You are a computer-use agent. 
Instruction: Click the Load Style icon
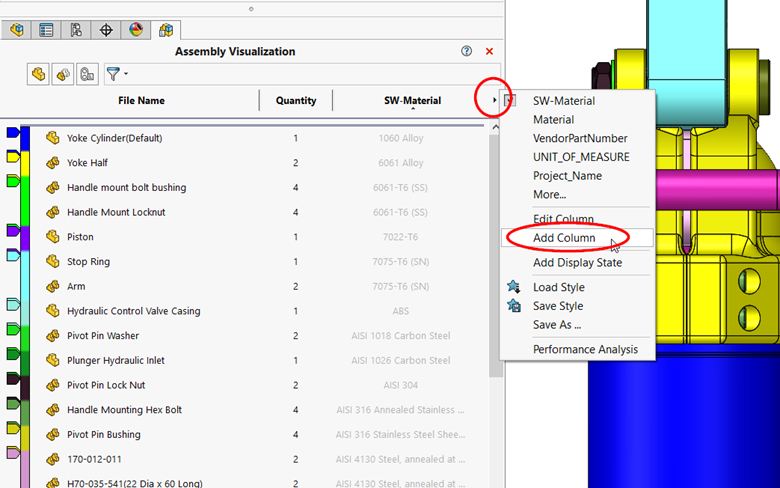tap(513, 287)
